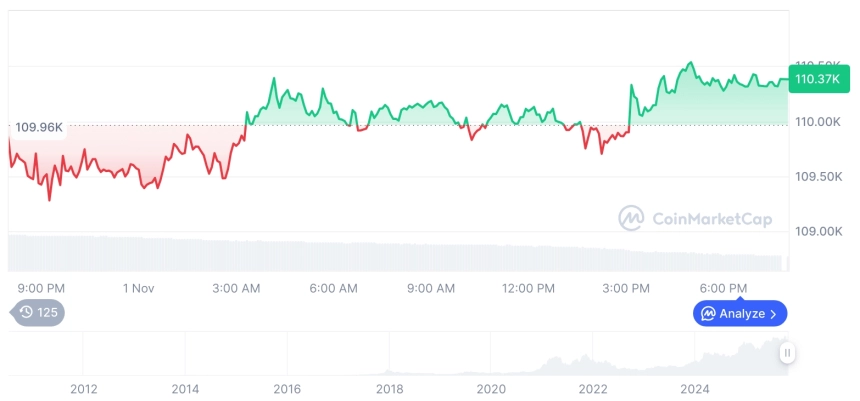
Task: Click the 109.96K opening price label
Action: click(39, 127)
